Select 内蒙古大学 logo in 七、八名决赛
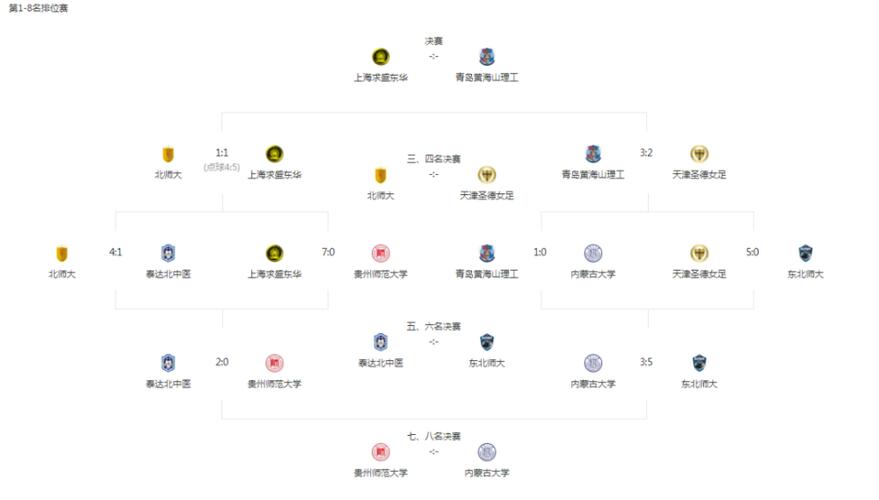This screenshot has width=879, height=500. pos(487,452)
